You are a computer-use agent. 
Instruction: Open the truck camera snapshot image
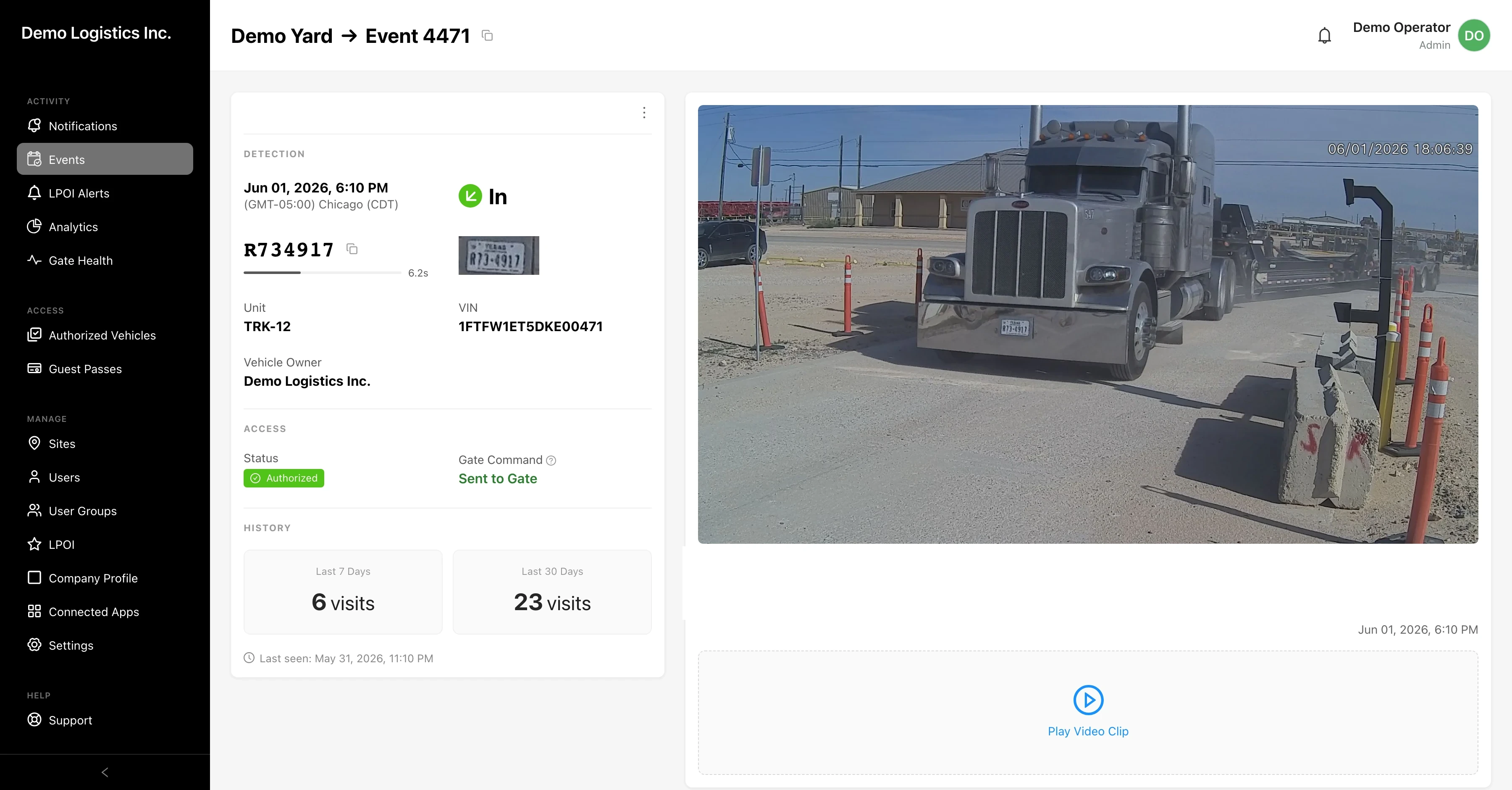[1088, 324]
